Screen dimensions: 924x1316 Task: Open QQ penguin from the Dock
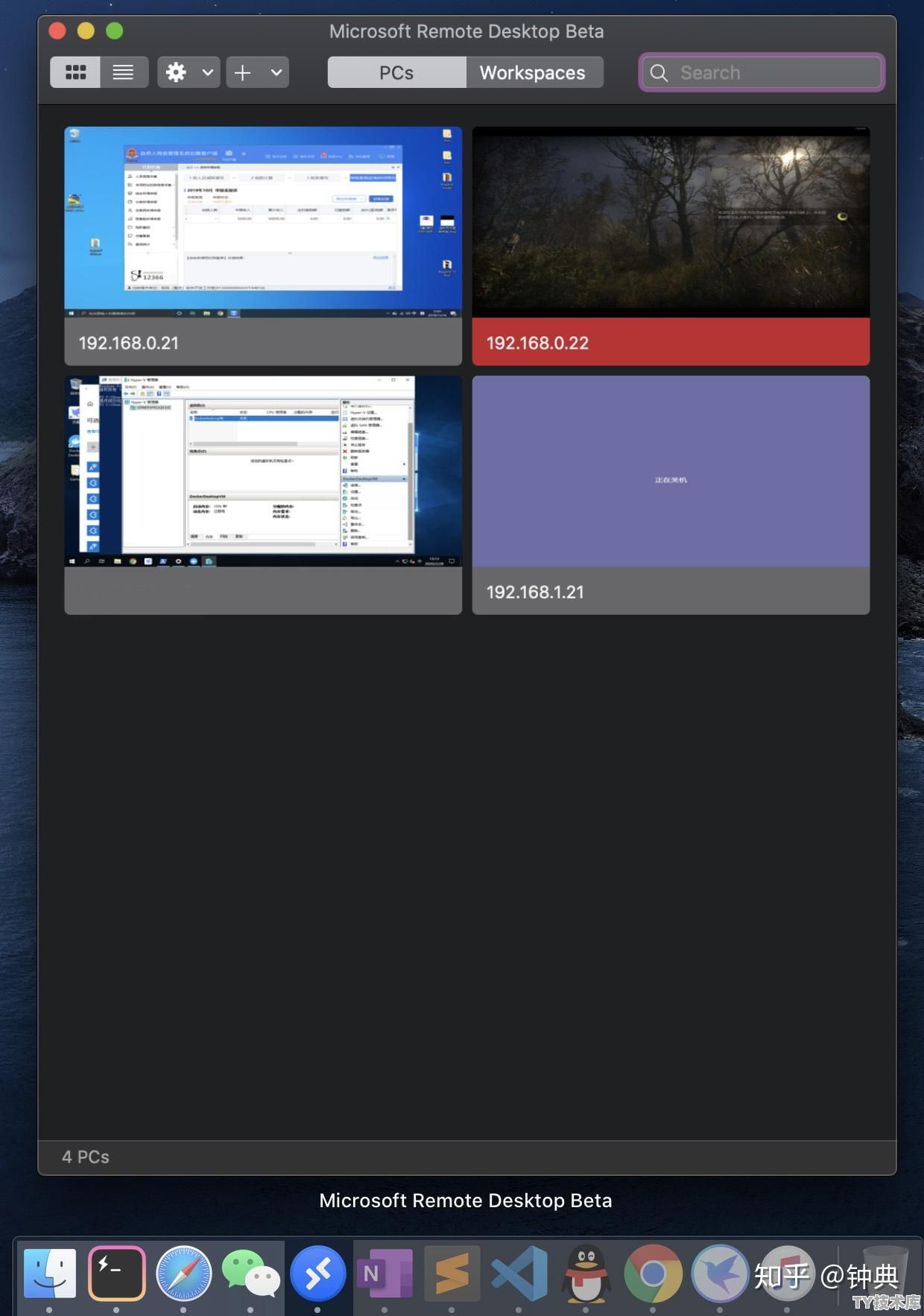pyautogui.click(x=586, y=1274)
